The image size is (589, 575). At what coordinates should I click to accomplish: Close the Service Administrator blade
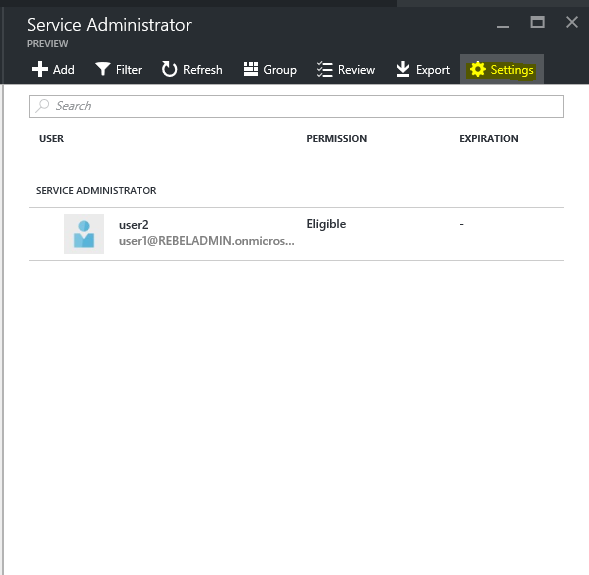pos(572,22)
